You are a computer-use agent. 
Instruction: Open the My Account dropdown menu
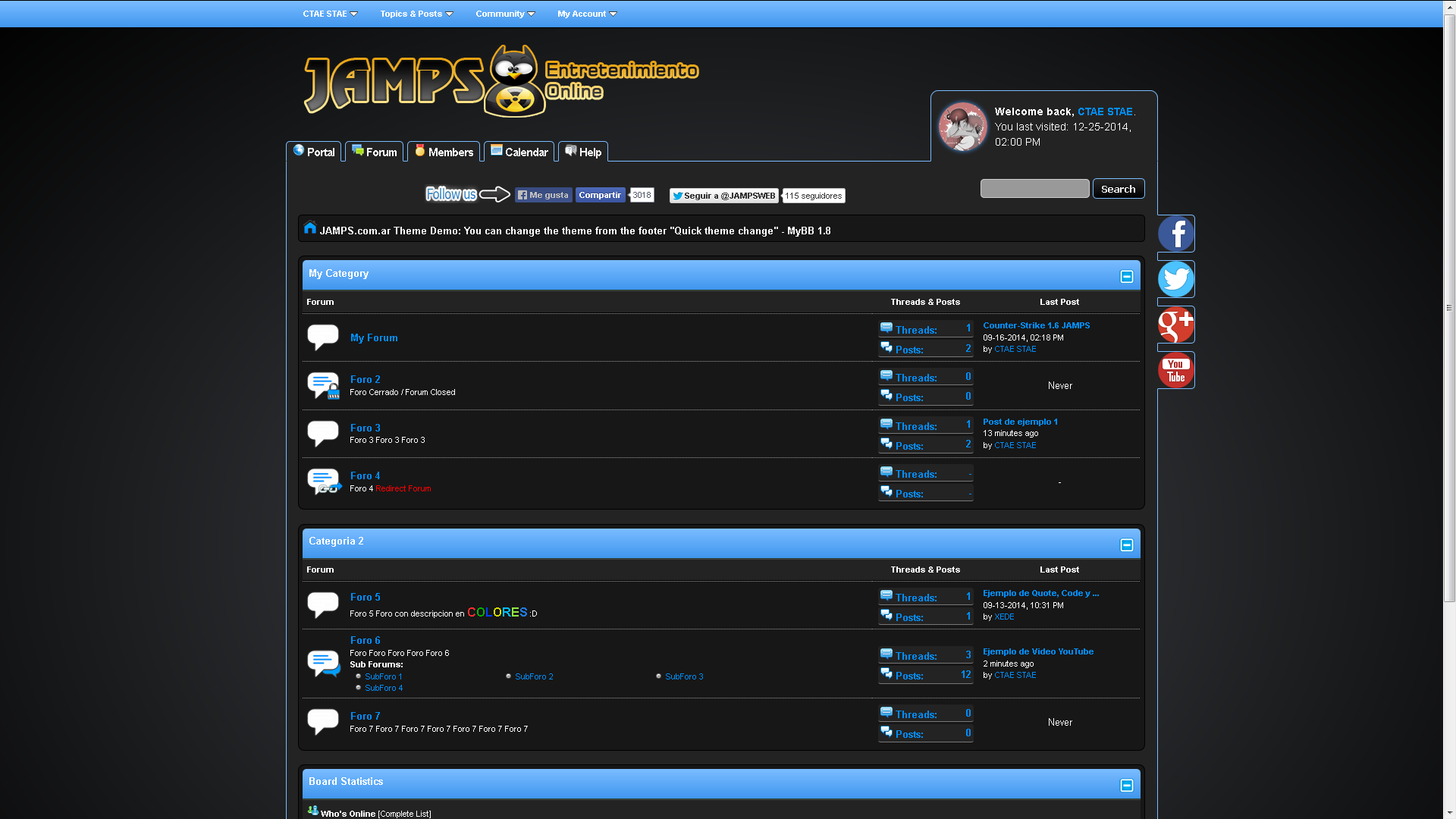click(x=587, y=14)
